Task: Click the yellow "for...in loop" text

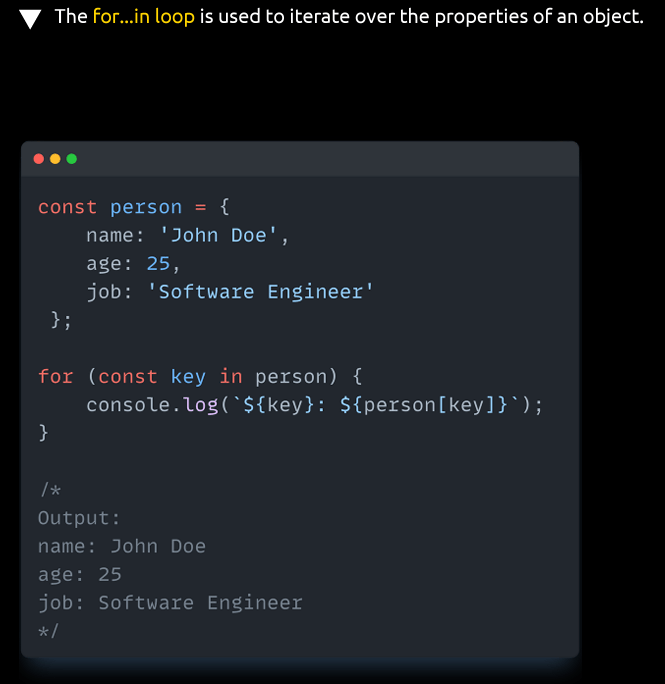Action: [136, 17]
